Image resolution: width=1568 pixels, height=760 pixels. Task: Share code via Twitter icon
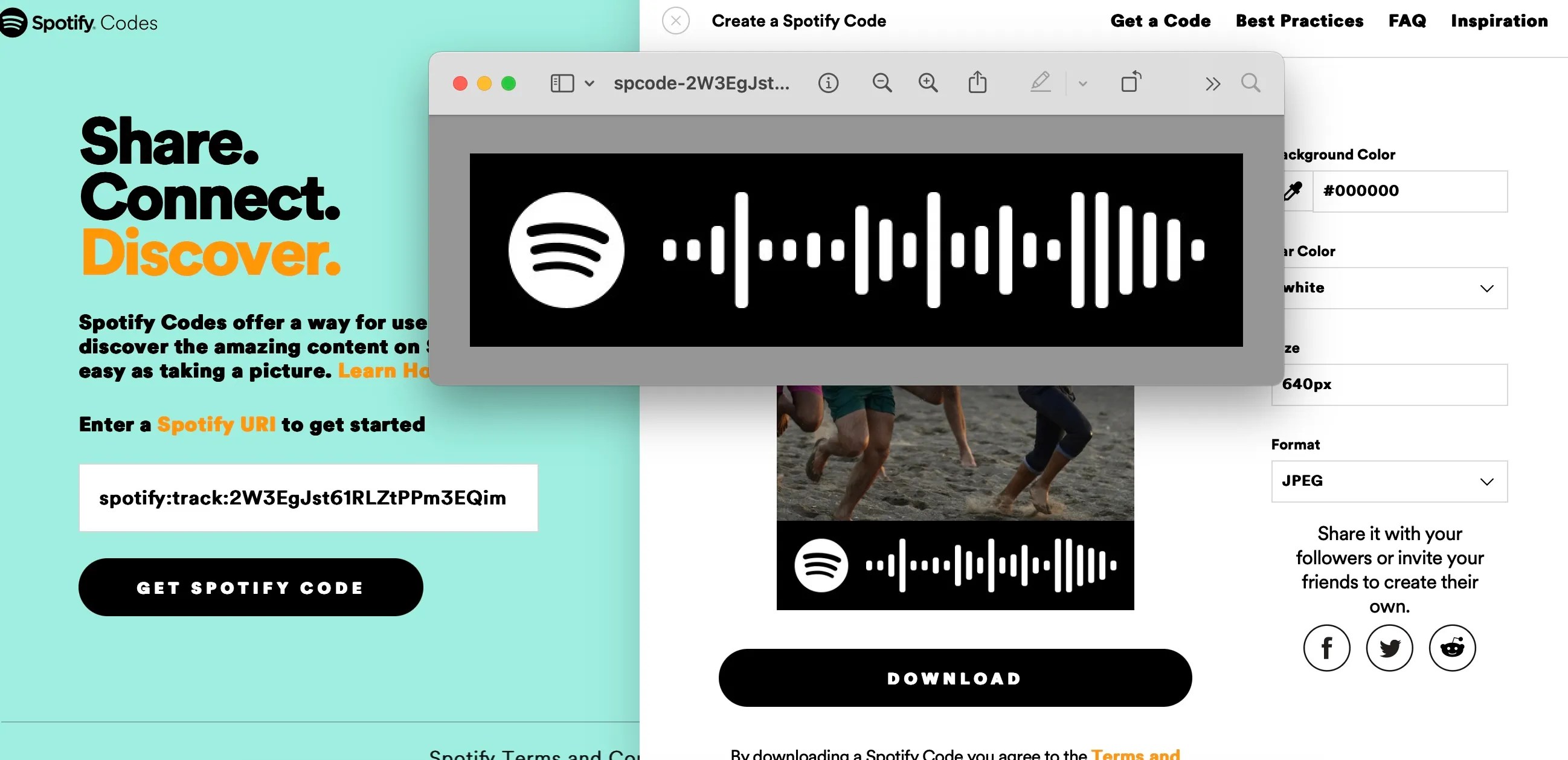tap(1389, 648)
